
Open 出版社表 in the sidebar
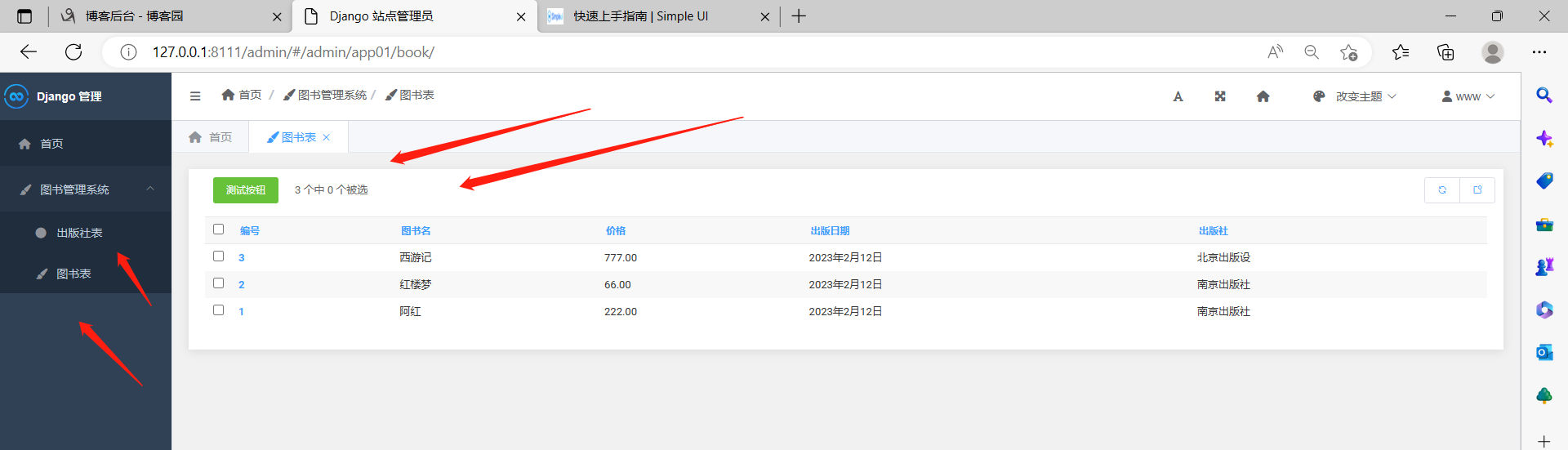(86, 233)
